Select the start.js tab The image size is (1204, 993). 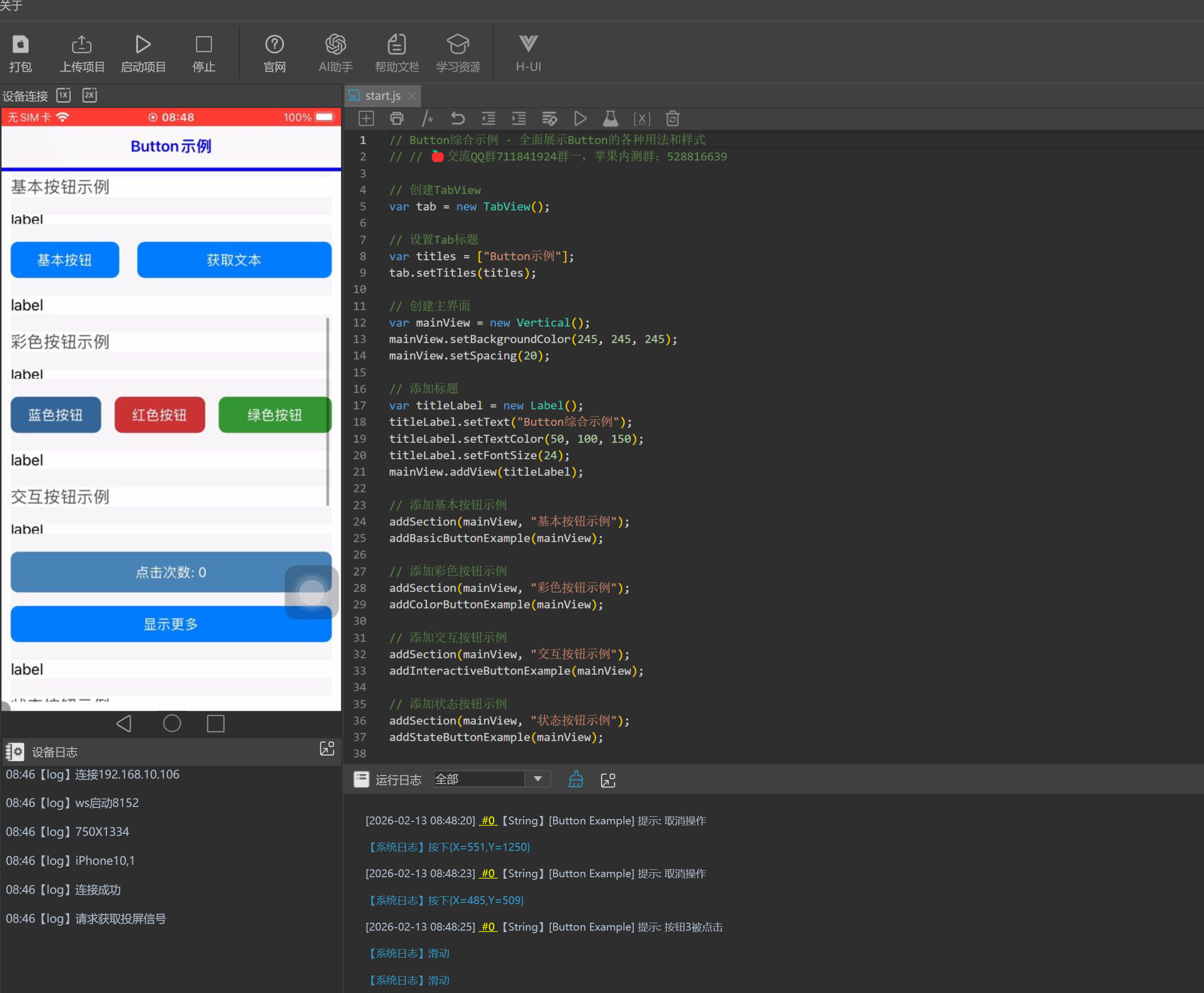click(382, 96)
